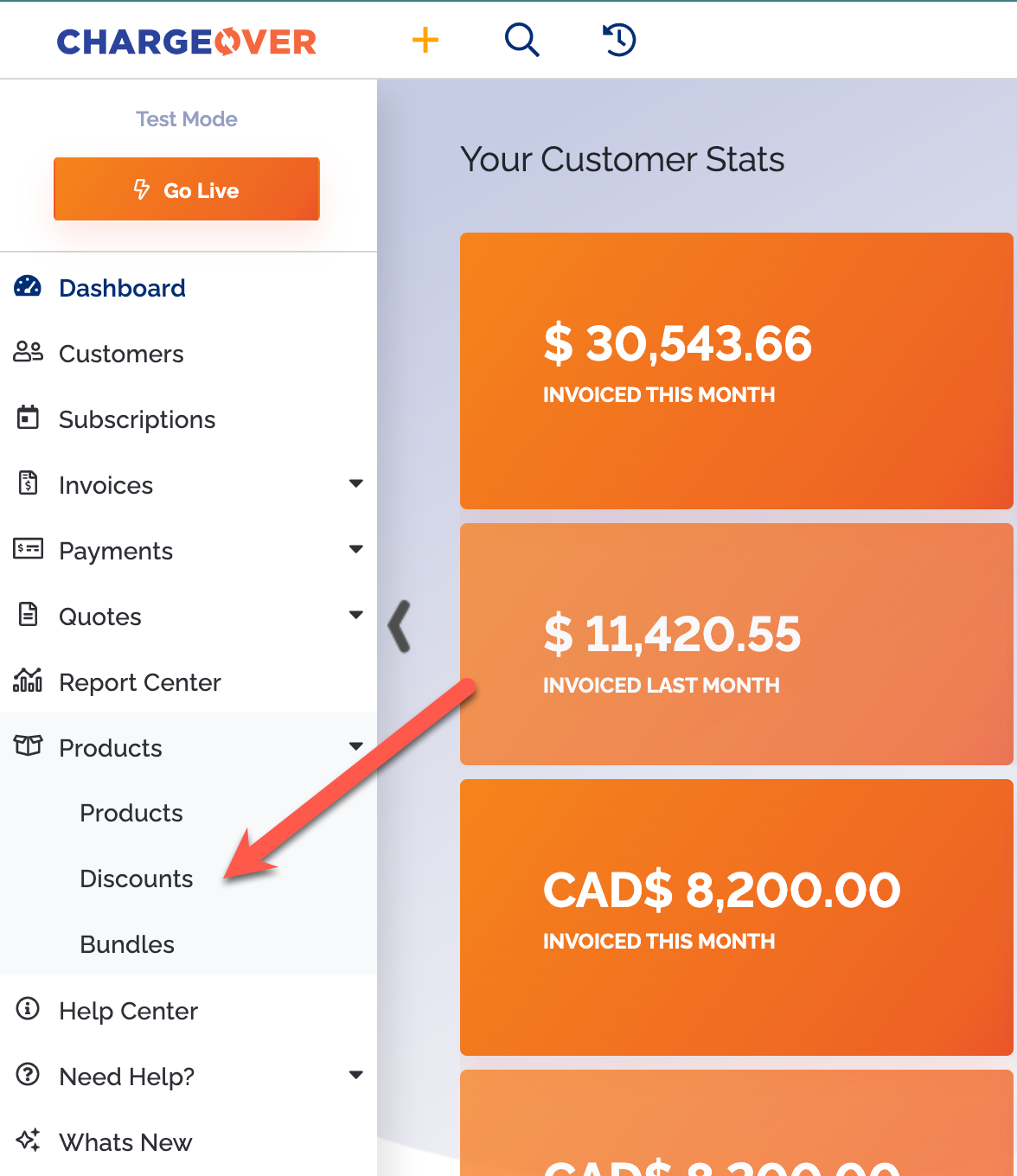Viewport: 1017px width, 1176px height.
Task: Collapse the Products menu arrow
Action: (355, 746)
